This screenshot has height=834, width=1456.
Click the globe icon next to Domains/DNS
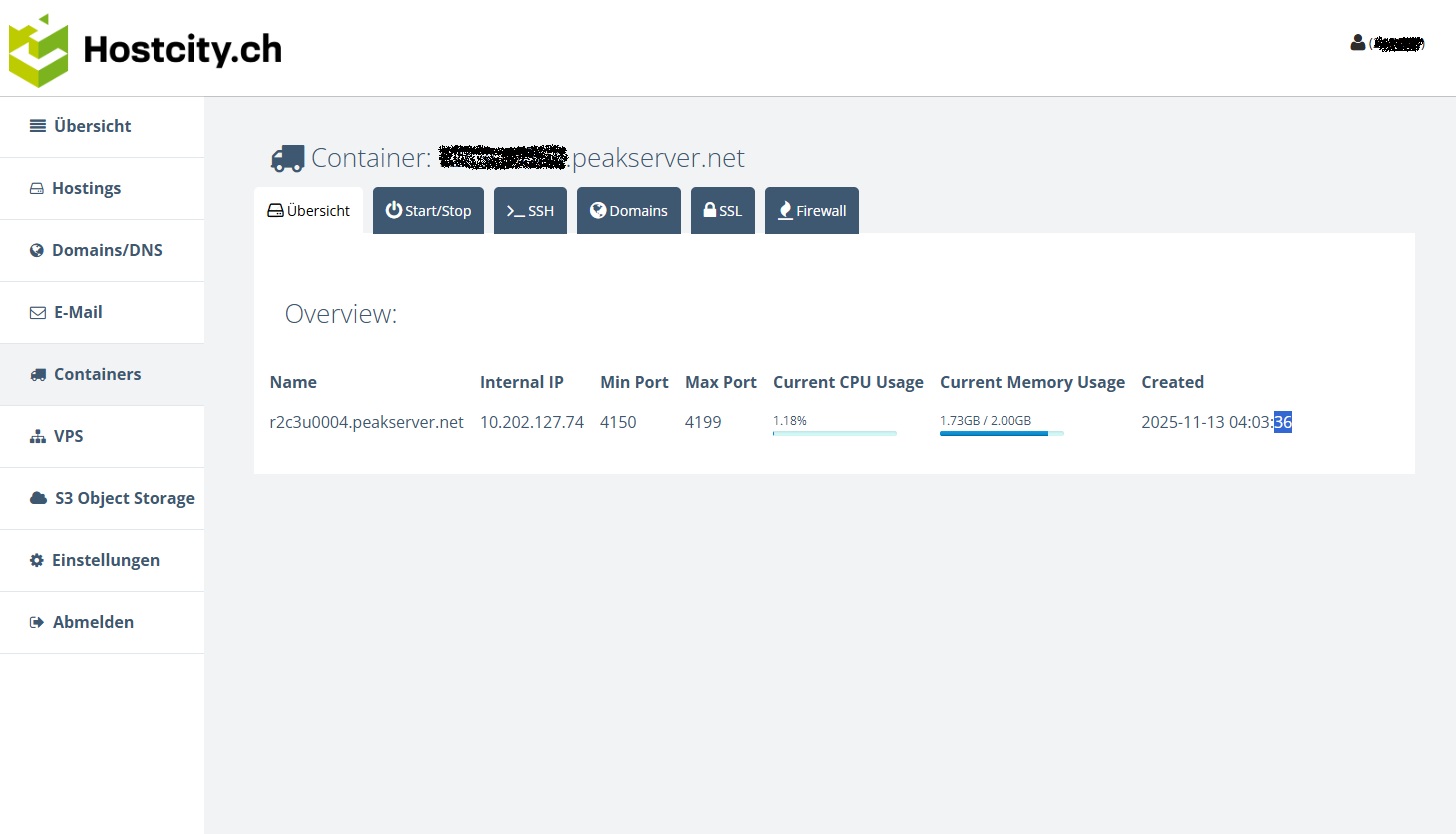37,250
